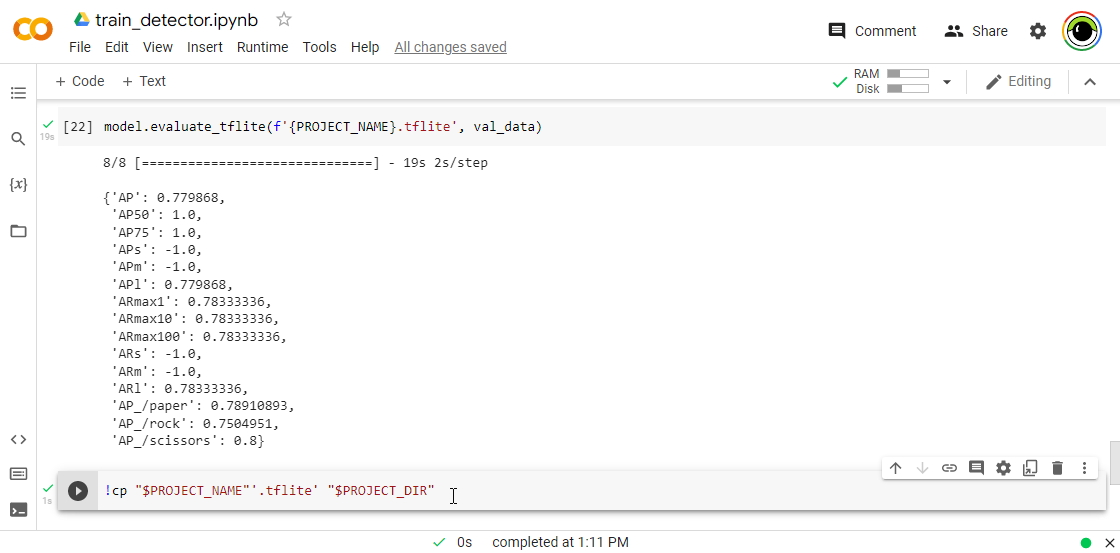The width and height of the screenshot is (1120, 553).
Task: Open the Editing mode dropdown
Action: click(1017, 82)
